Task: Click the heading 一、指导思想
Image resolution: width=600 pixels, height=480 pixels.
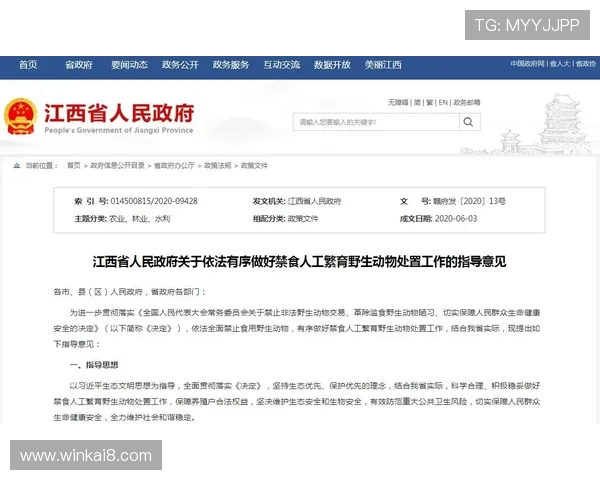Action: pos(94,365)
